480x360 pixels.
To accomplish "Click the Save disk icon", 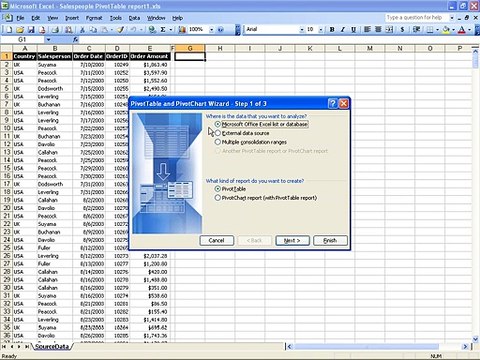I will pos(31,30).
